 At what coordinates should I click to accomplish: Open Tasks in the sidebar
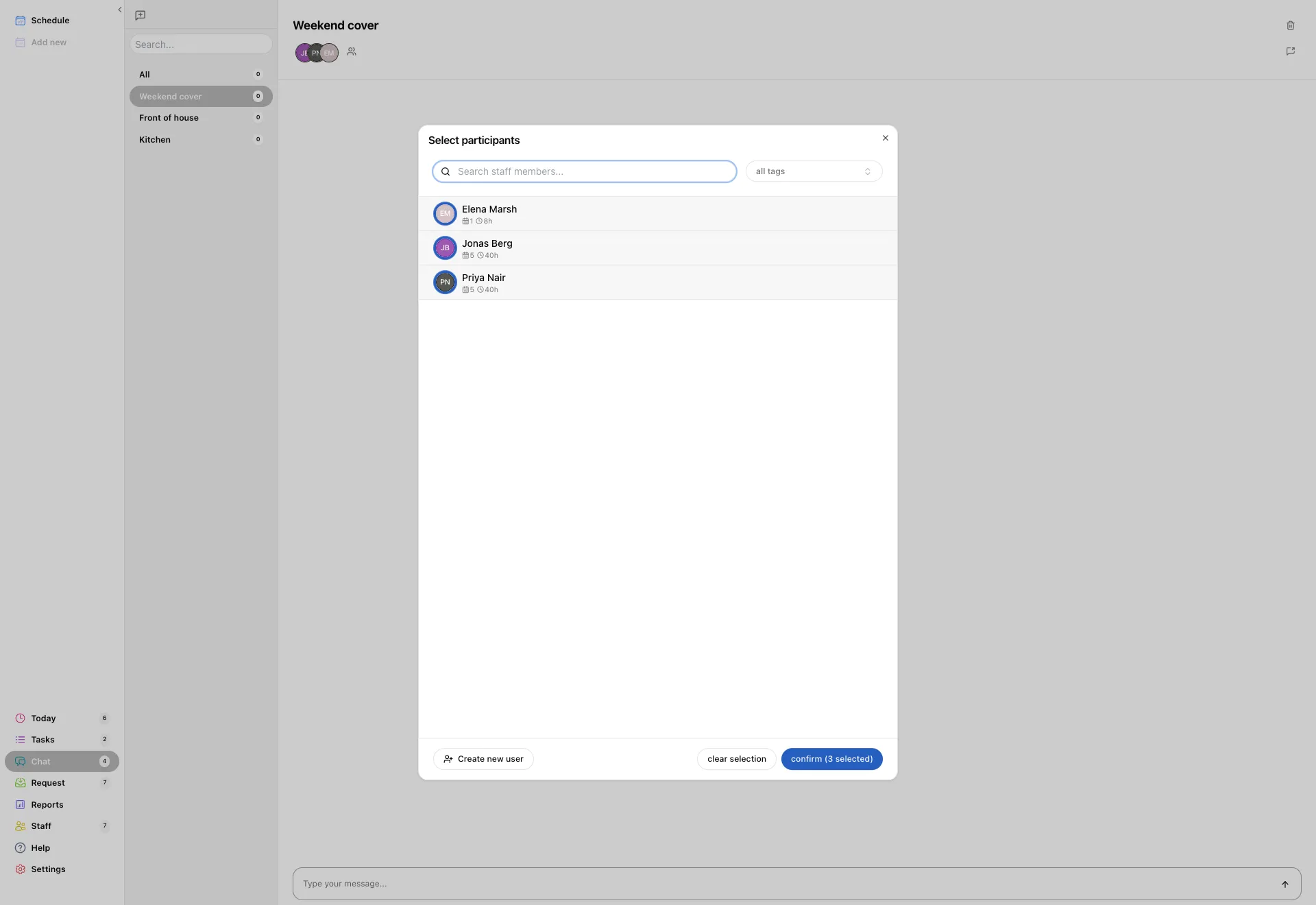pyautogui.click(x=62, y=740)
